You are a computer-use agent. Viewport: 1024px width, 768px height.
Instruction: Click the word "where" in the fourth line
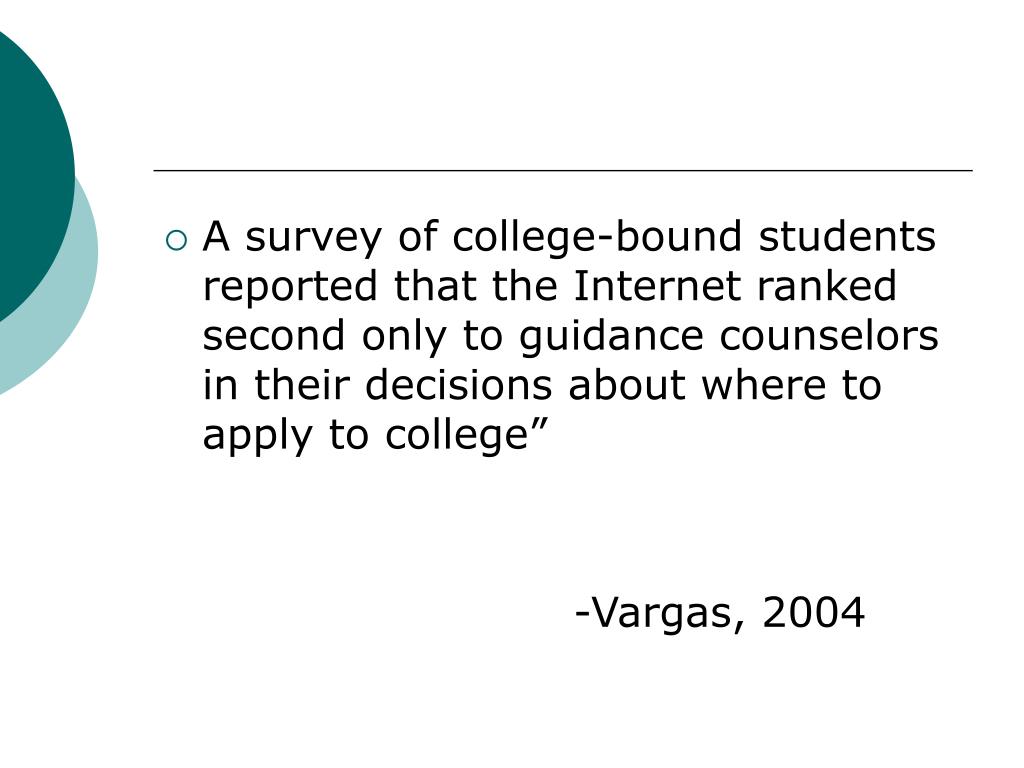pos(763,385)
